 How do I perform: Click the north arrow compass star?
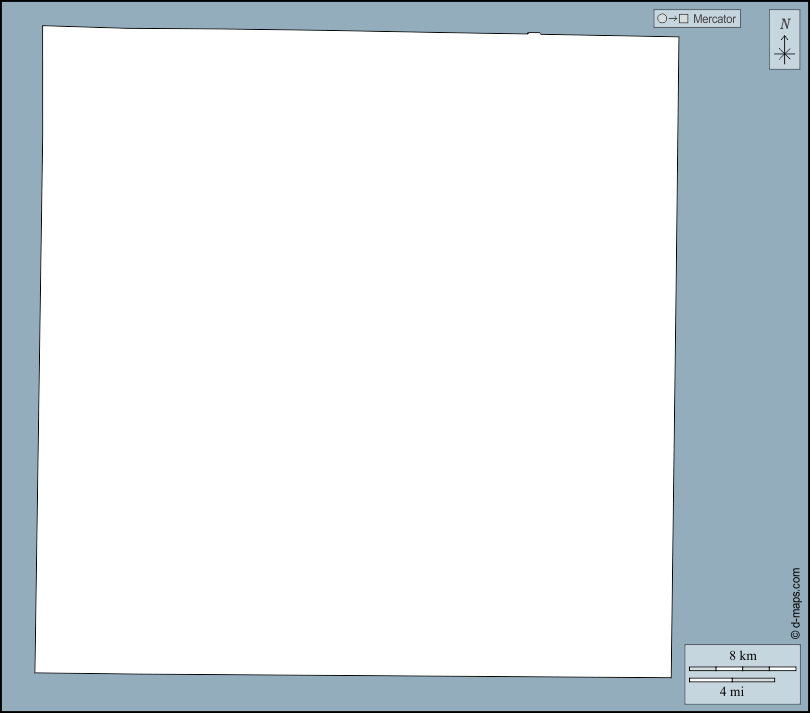(785, 55)
